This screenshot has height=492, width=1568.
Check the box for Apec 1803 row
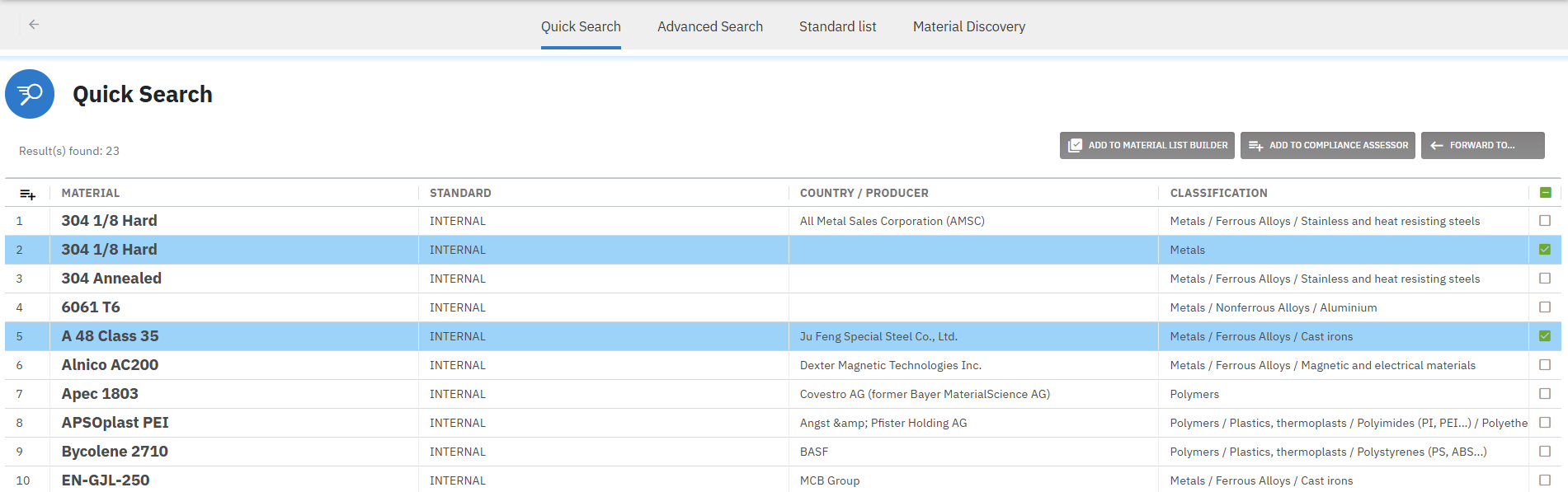(1545, 394)
